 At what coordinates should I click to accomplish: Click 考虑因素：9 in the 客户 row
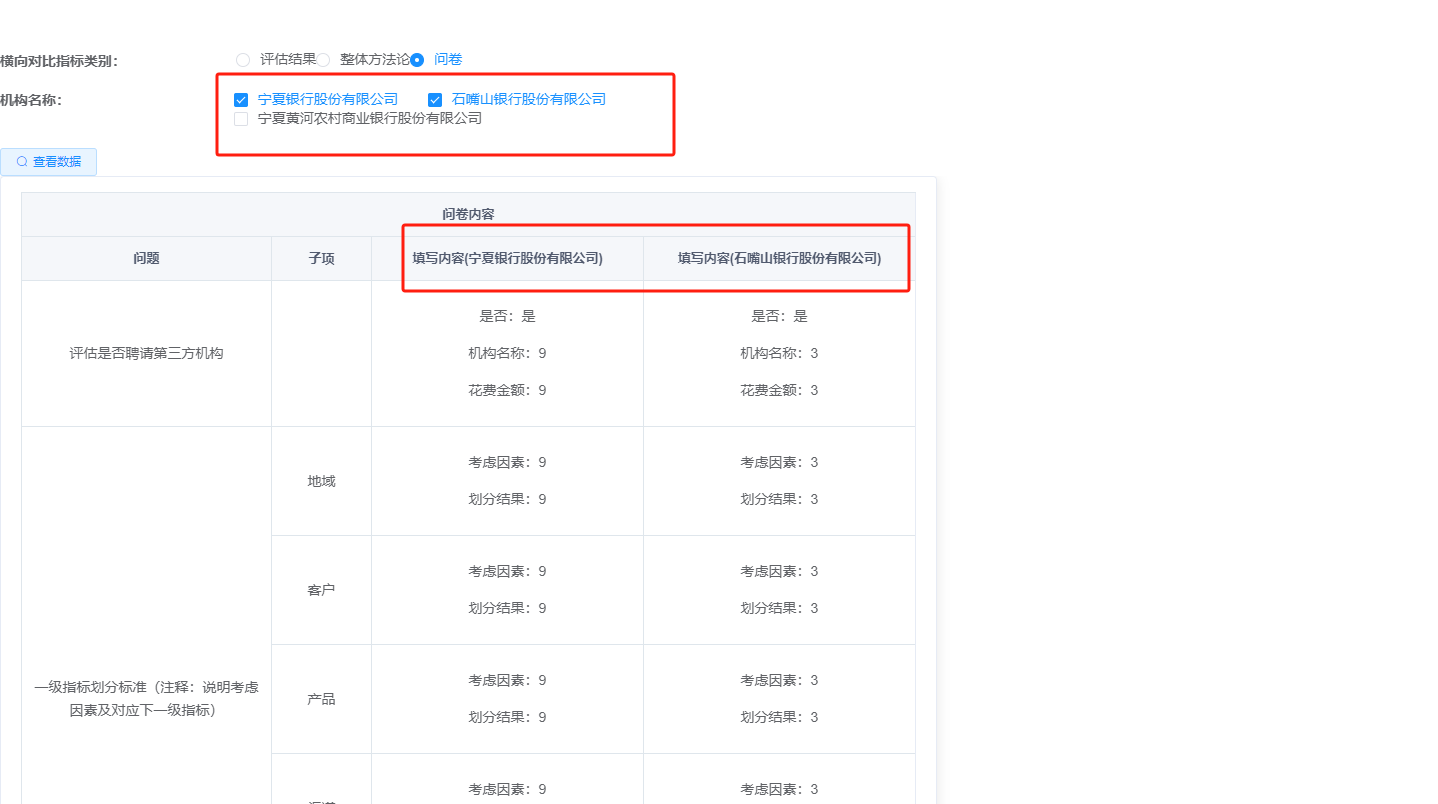coord(507,571)
